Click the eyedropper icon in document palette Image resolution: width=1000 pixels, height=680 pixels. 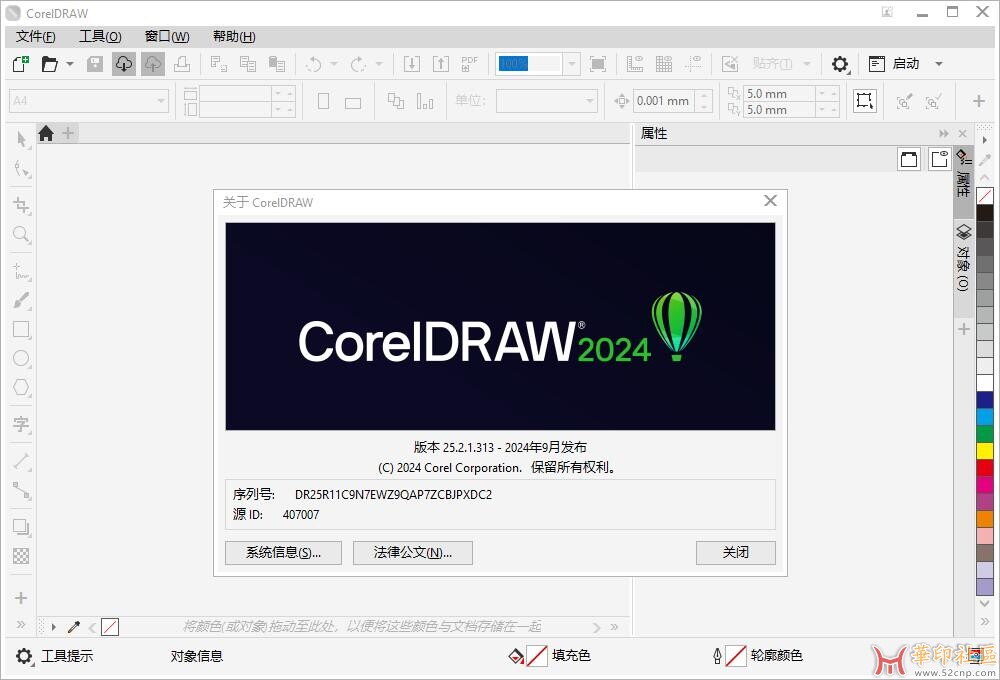coord(73,627)
